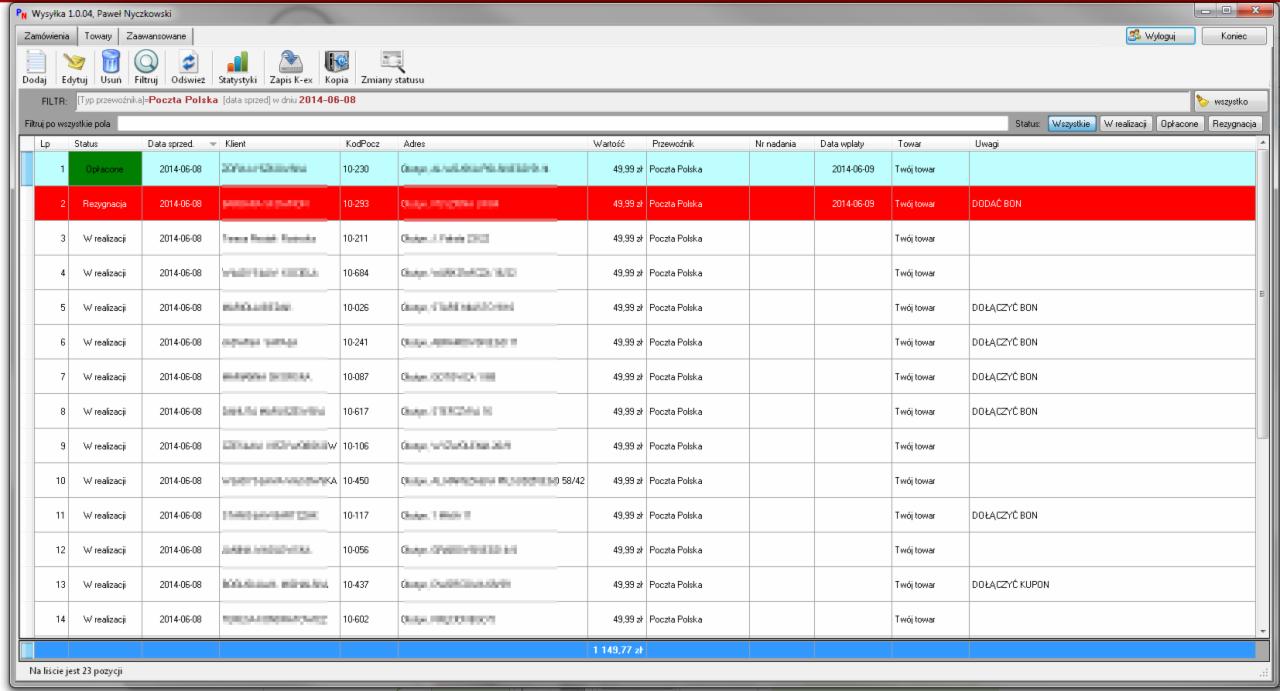The width and height of the screenshot is (1280, 691).
Task: Click the Filtruj po wszystkie pola input field
Action: [560, 123]
